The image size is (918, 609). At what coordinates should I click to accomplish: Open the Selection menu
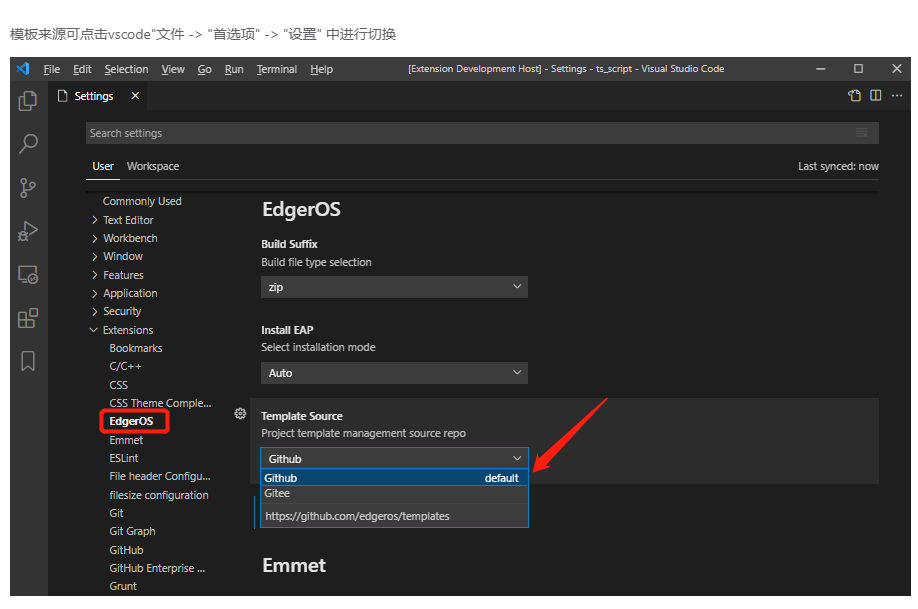click(126, 69)
